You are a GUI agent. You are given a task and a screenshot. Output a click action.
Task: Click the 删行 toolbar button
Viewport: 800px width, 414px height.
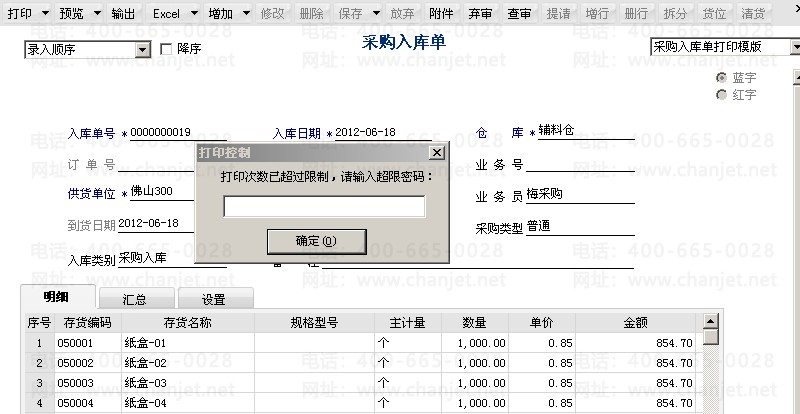click(636, 14)
